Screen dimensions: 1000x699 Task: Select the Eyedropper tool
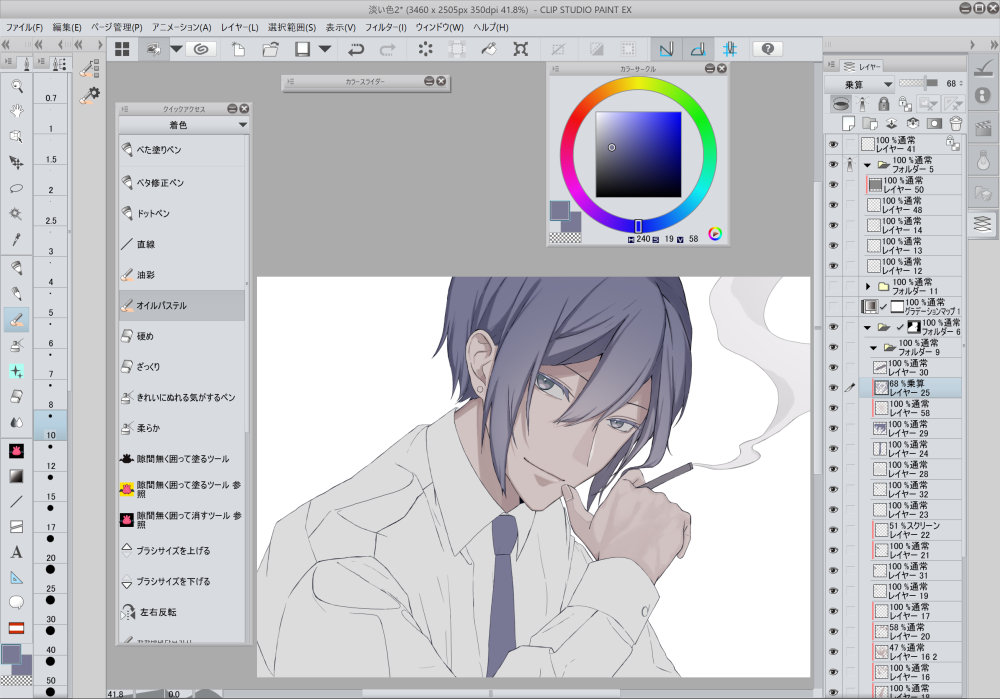pyautogui.click(x=16, y=239)
